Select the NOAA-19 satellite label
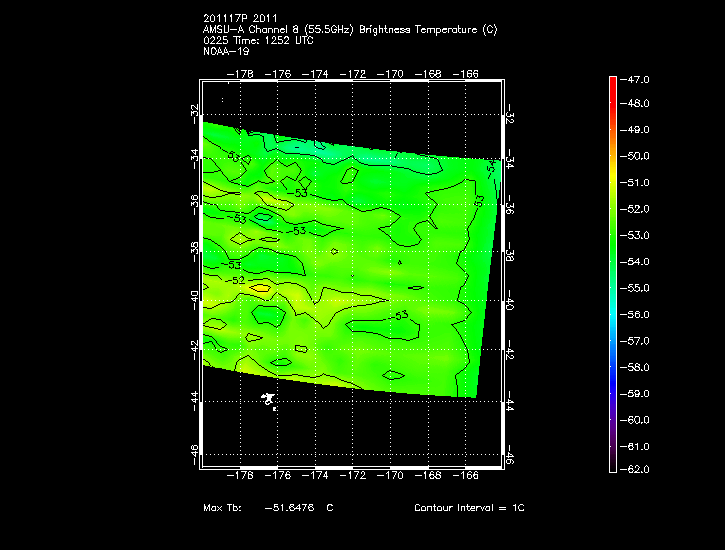725x550 pixels. point(225,52)
